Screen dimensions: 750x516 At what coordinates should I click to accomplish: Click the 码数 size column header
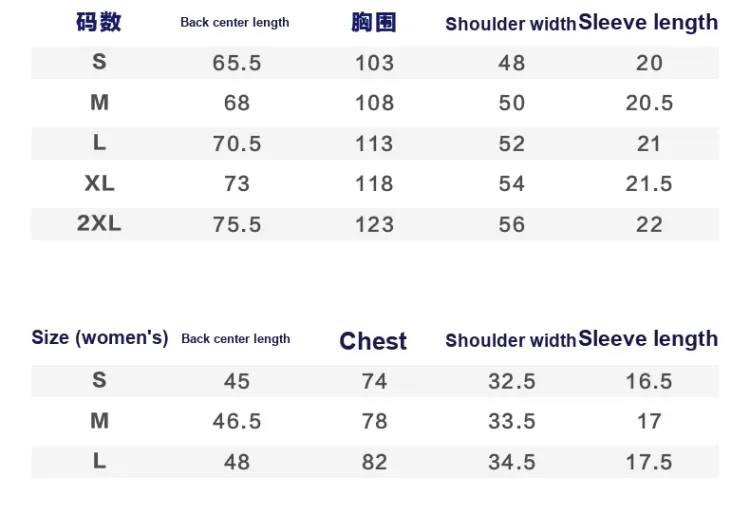pyautogui.click(x=99, y=22)
